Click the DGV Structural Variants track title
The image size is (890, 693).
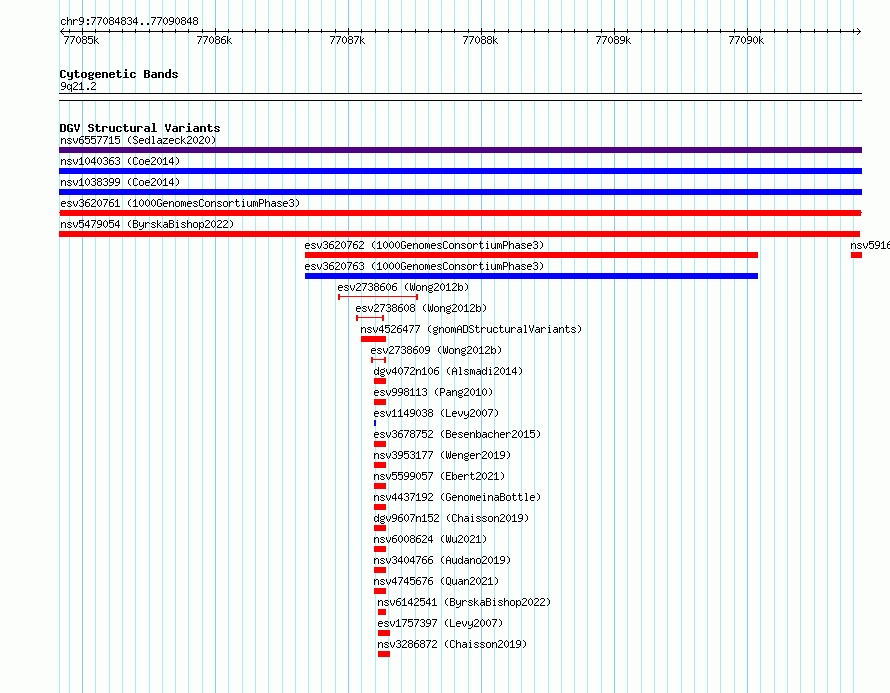pyautogui.click(x=140, y=128)
